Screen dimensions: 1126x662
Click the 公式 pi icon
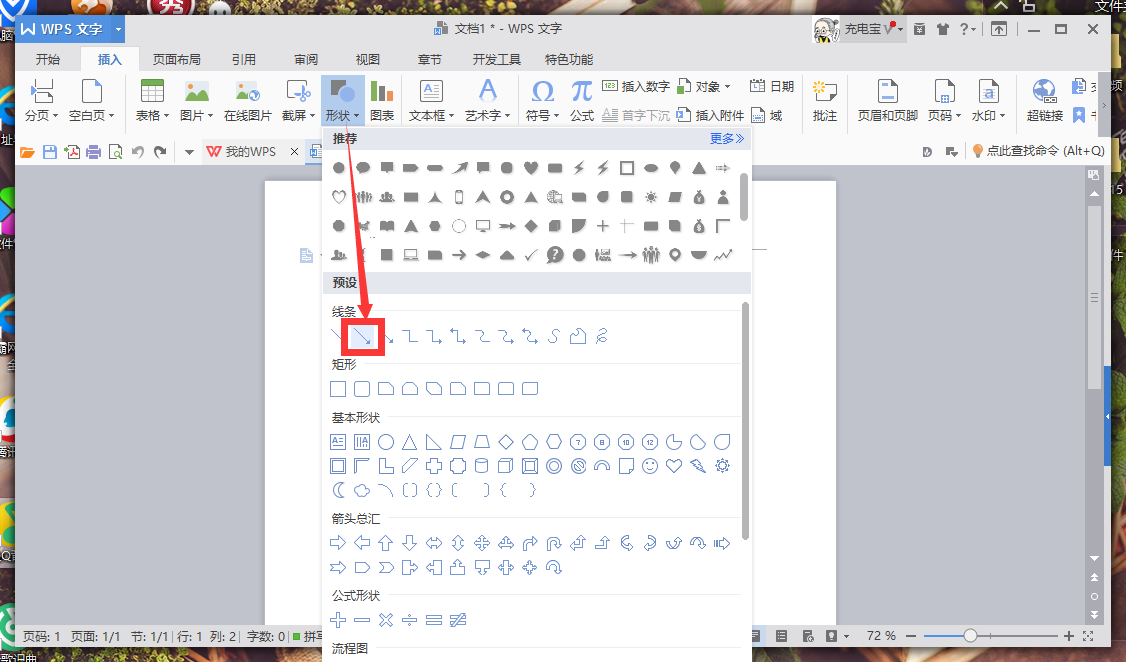[x=582, y=92]
